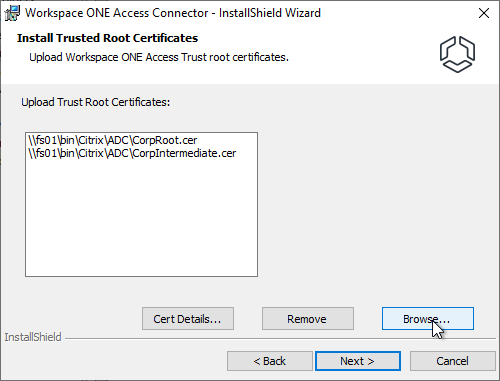Open Cert Details for the selected certificate
The height and width of the screenshot is (381, 500).
pos(188,319)
